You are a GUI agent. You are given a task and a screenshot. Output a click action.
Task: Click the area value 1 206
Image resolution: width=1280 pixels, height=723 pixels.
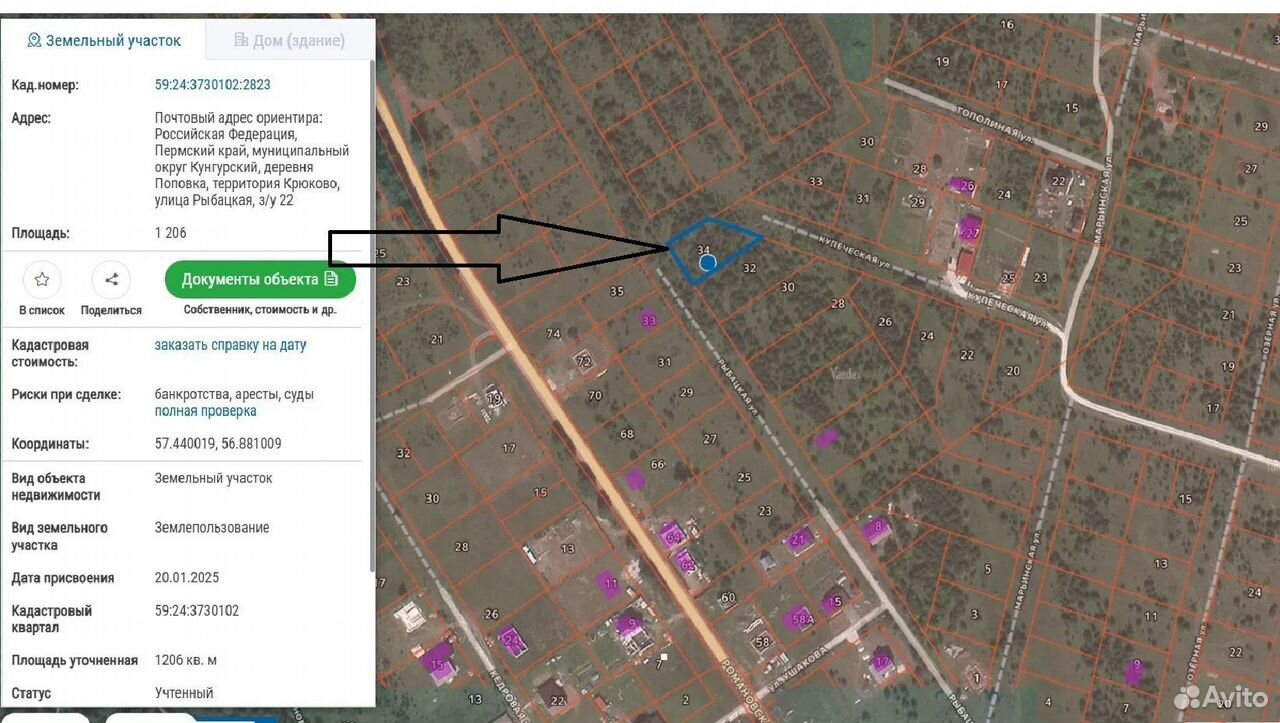click(x=171, y=233)
